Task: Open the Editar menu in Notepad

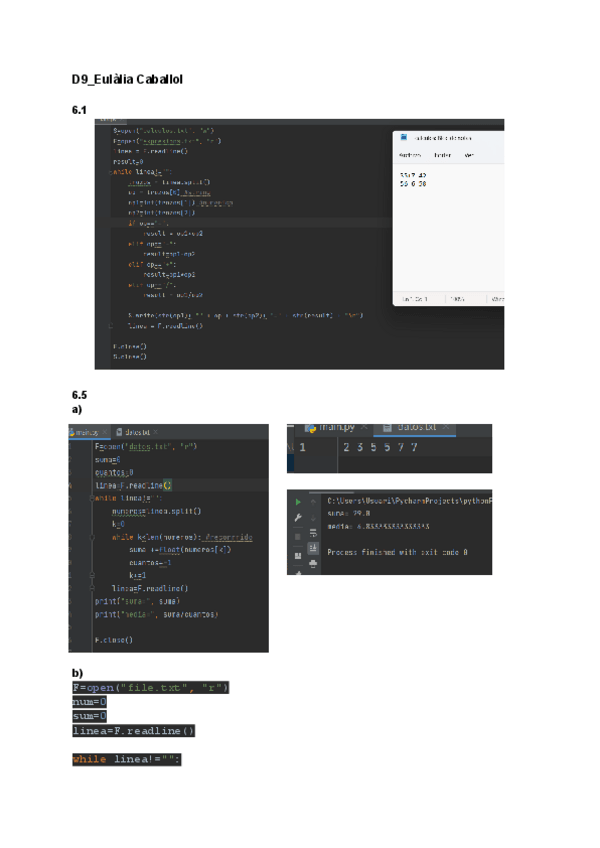Action: tap(443, 155)
